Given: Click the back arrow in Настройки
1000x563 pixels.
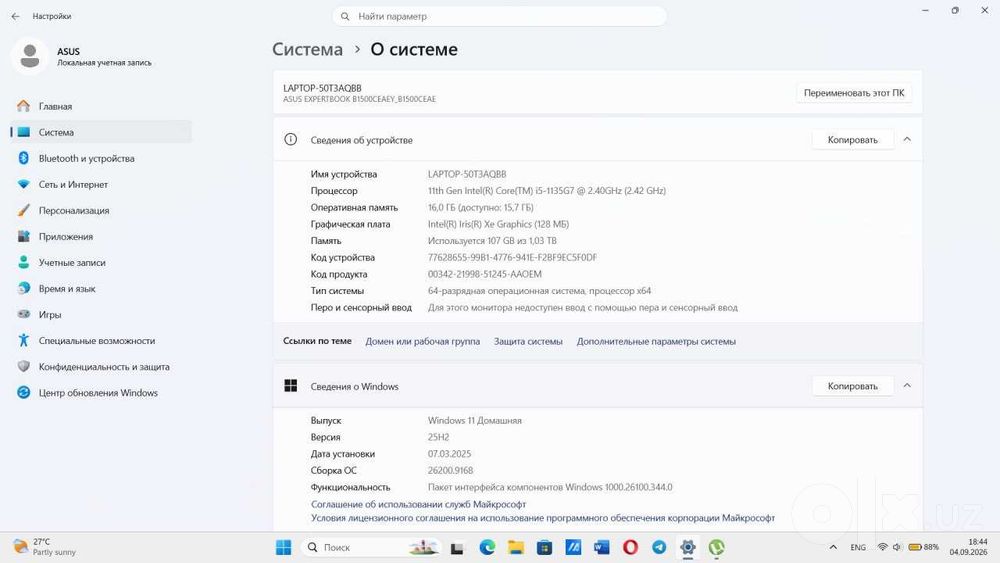Looking at the screenshot, I should pos(15,17).
